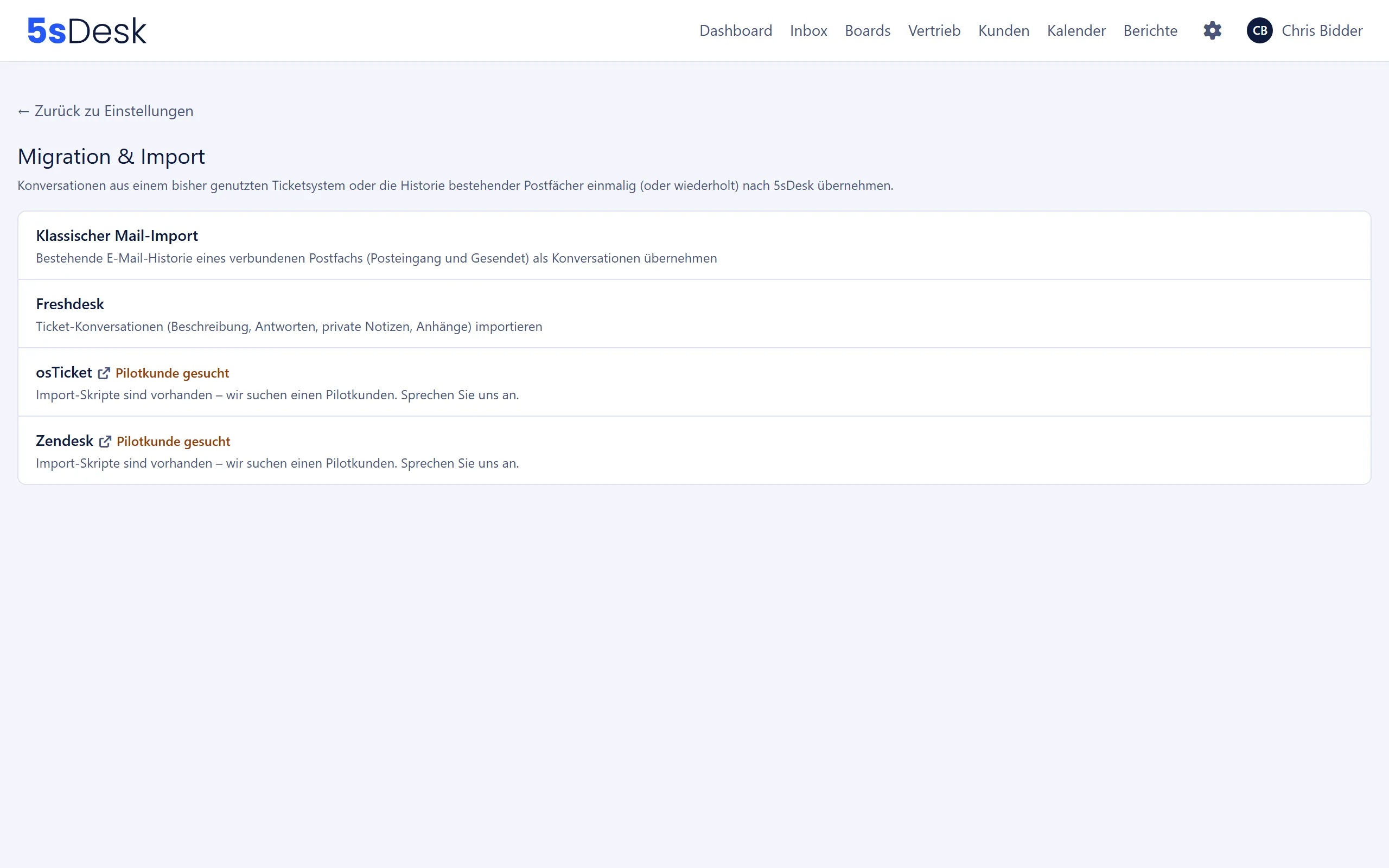The height and width of the screenshot is (868, 1389).
Task: Click the Konversationen aus einem bisher intro text
Action: tap(455, 186)
